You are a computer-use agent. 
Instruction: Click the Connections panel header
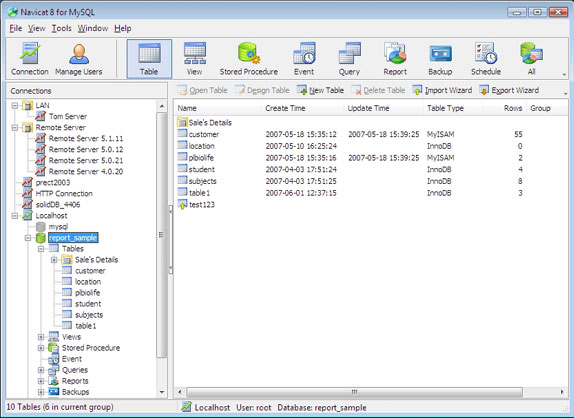click(86, 91)
